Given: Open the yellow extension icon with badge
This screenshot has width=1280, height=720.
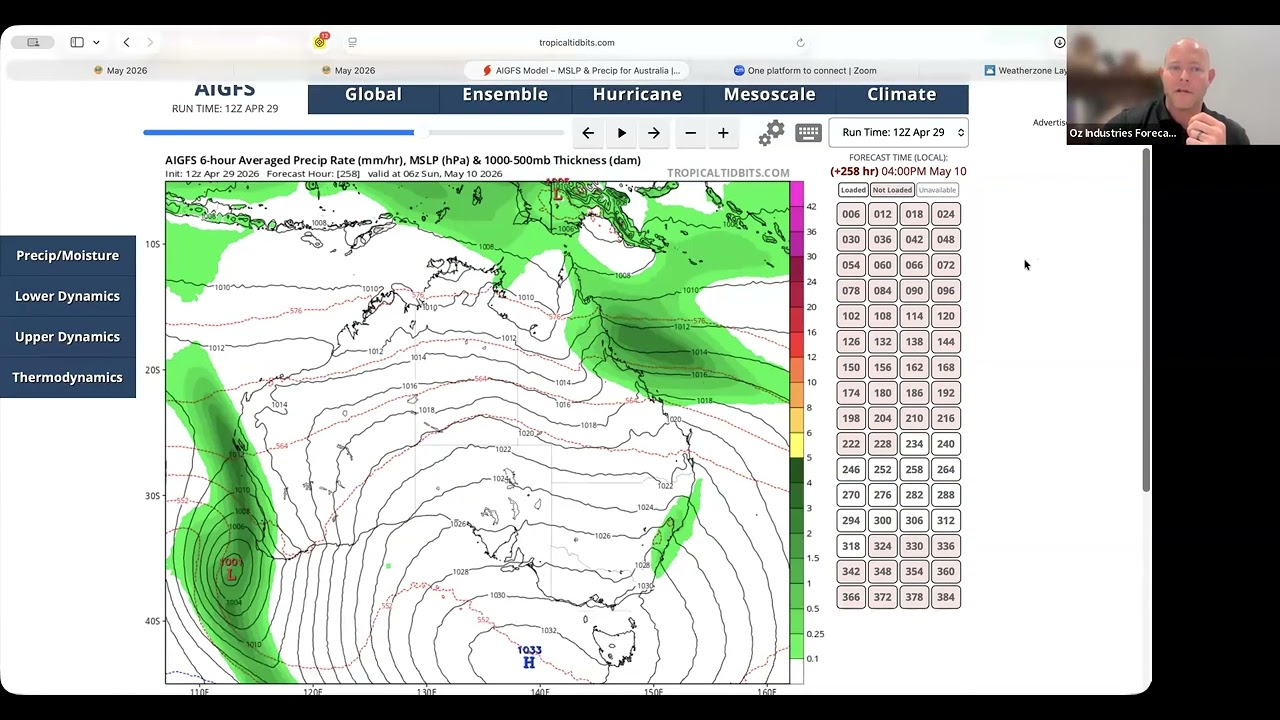Looking at the screenshot, I should (x=321, y=41).
